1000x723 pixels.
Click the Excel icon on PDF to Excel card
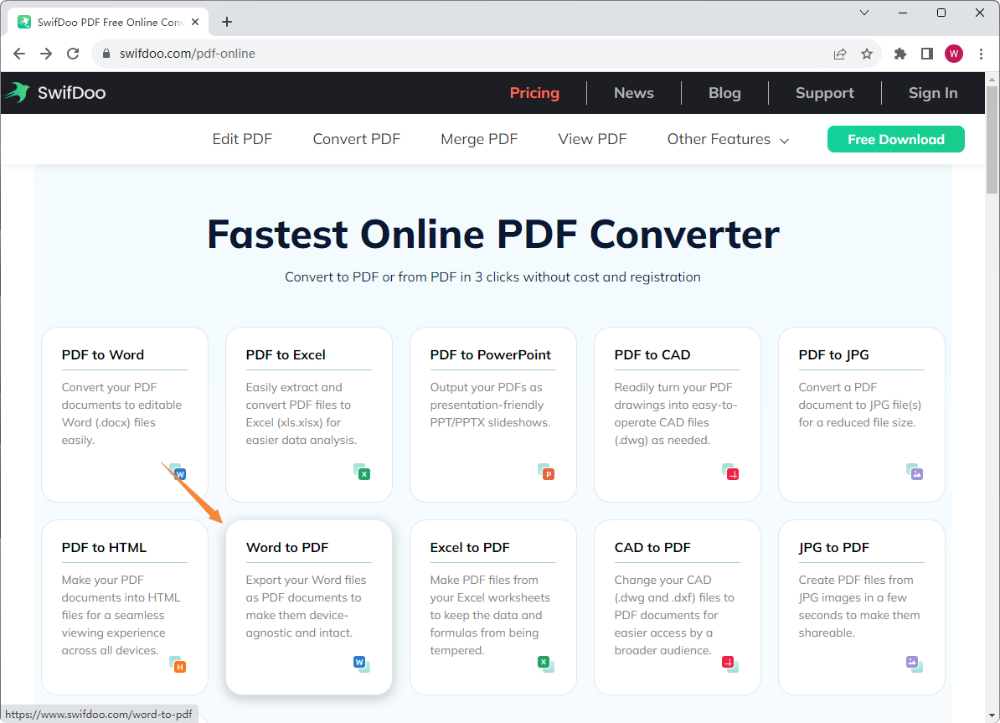(x=362, y=472)
